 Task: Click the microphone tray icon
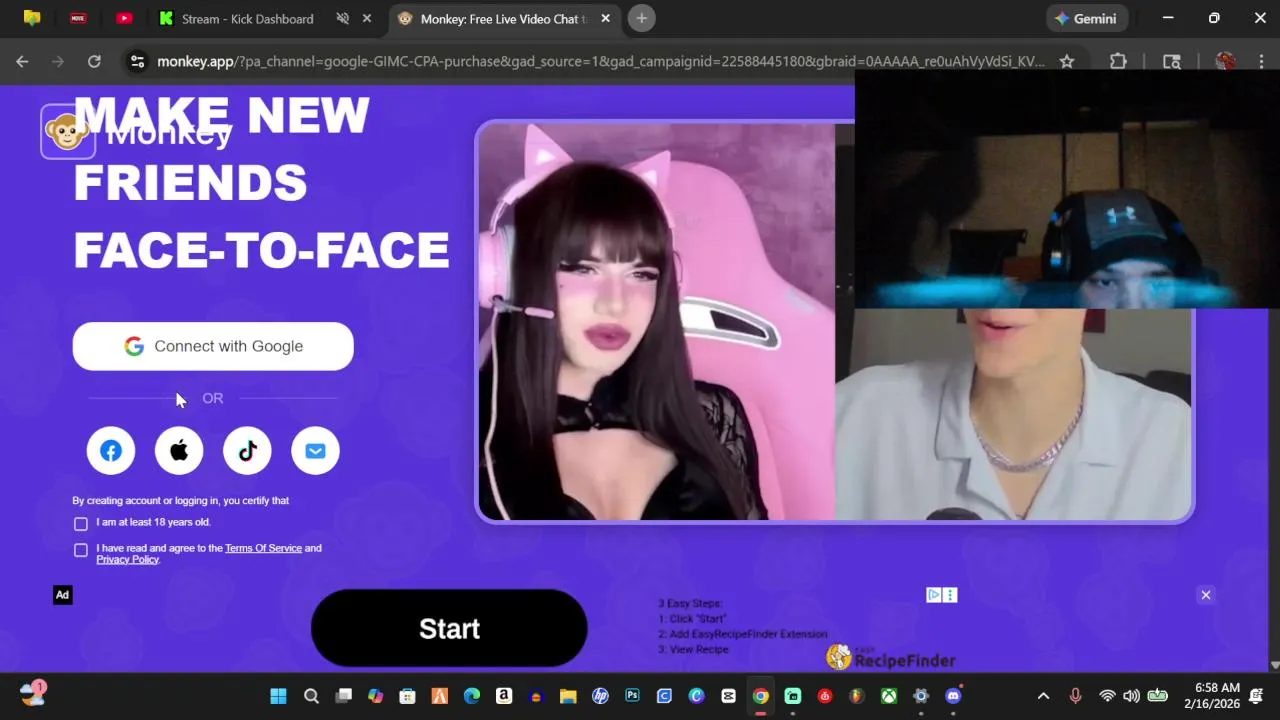tap(1075, 696)
